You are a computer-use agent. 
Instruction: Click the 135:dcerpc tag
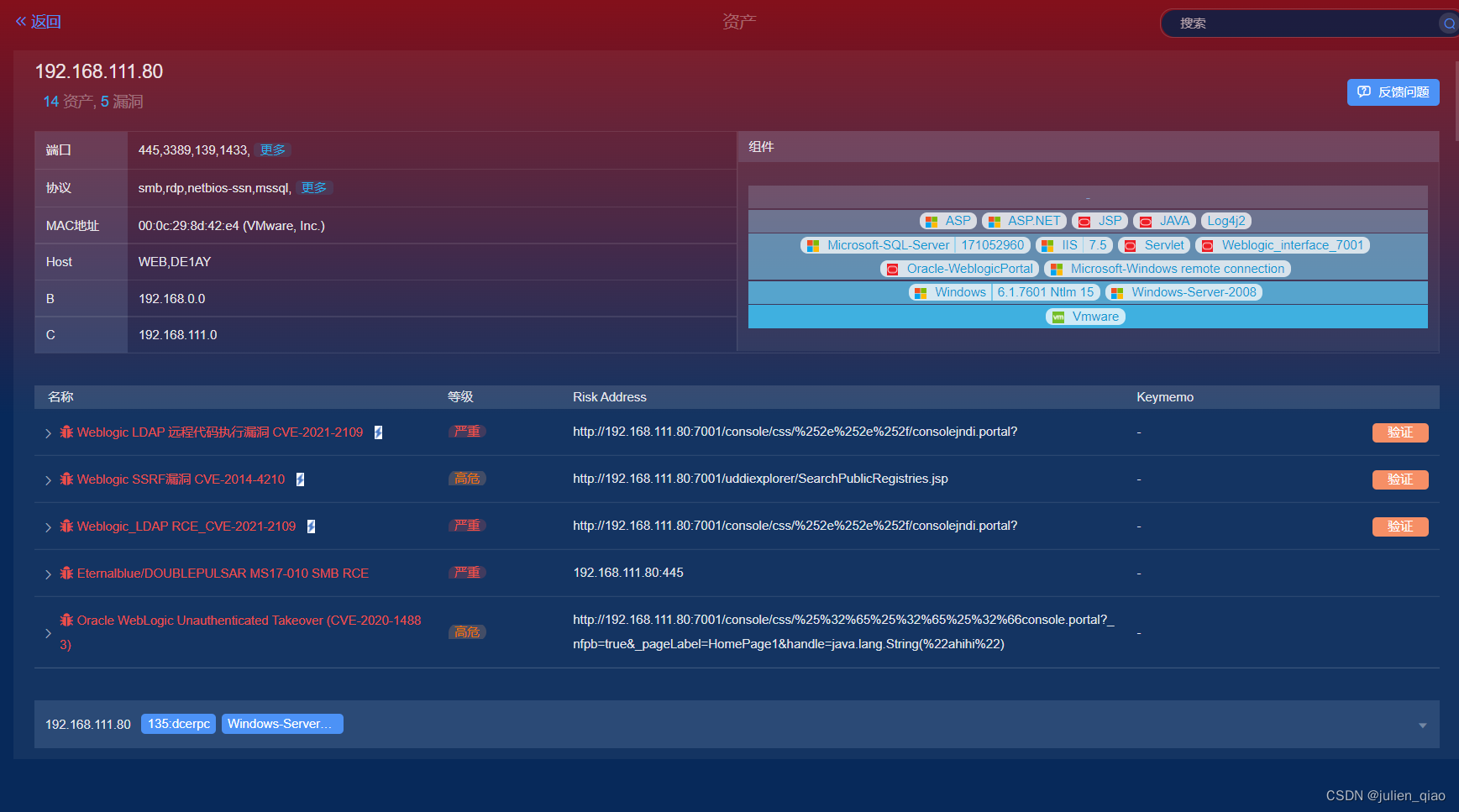coord(179,724)
